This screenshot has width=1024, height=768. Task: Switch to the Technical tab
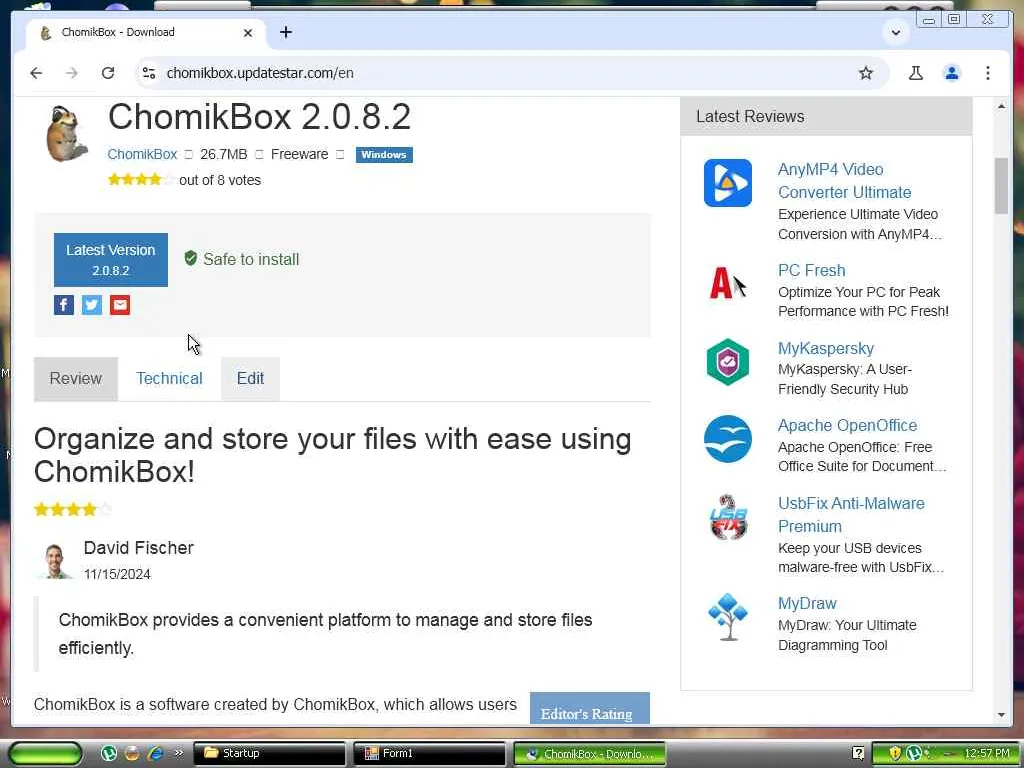pyautogui.click(x=169, y=379)
